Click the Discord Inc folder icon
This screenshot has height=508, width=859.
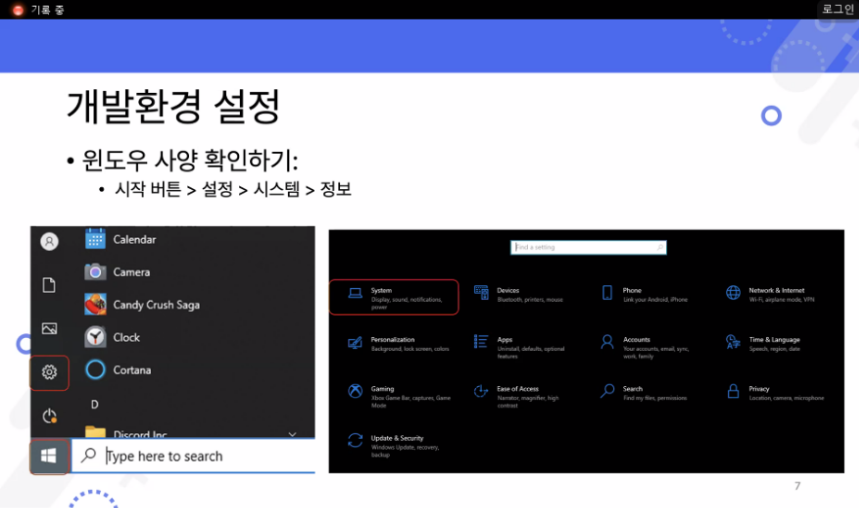[x=95, y=432]
